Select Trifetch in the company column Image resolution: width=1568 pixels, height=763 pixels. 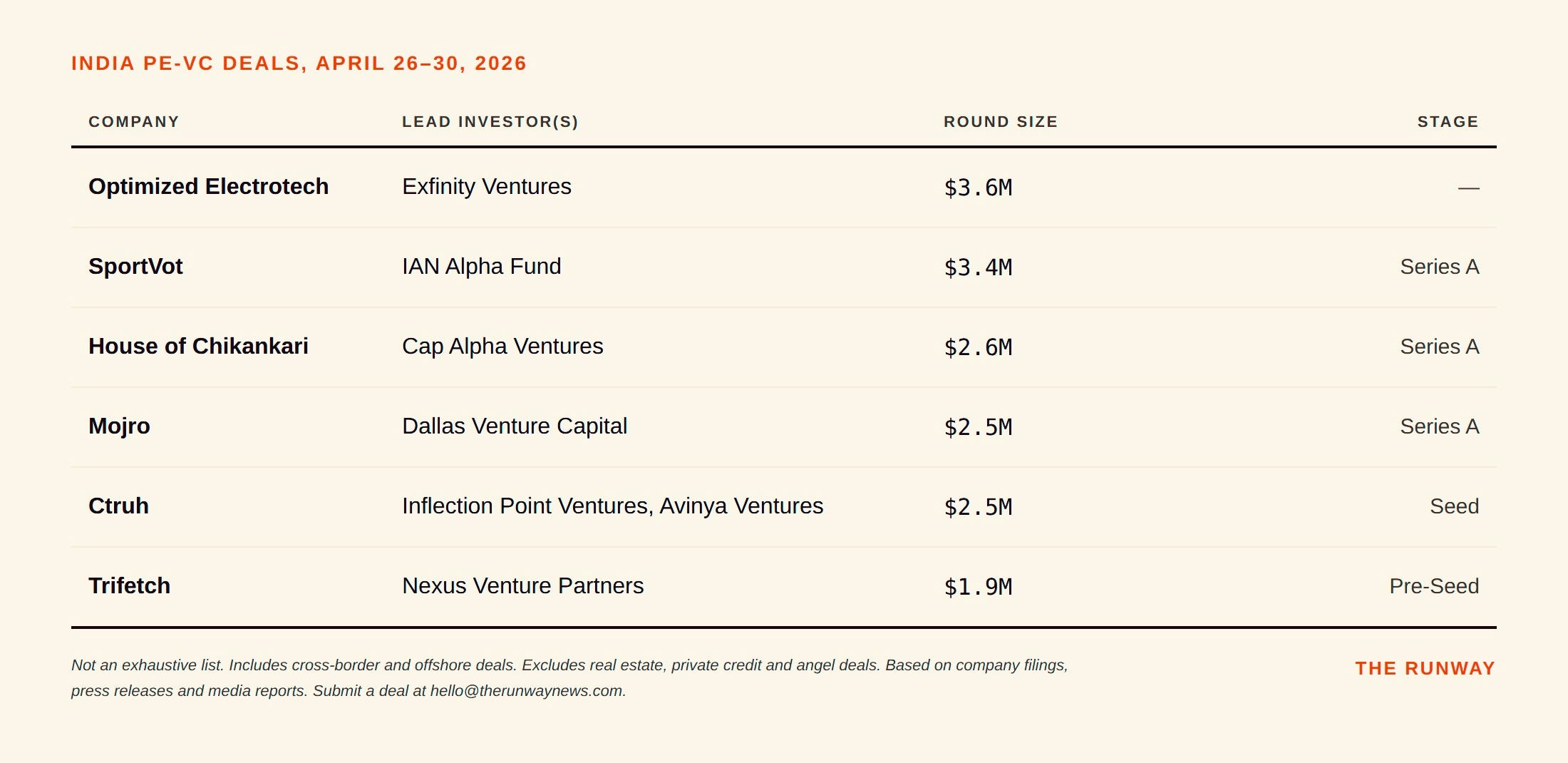pos(129,586)
